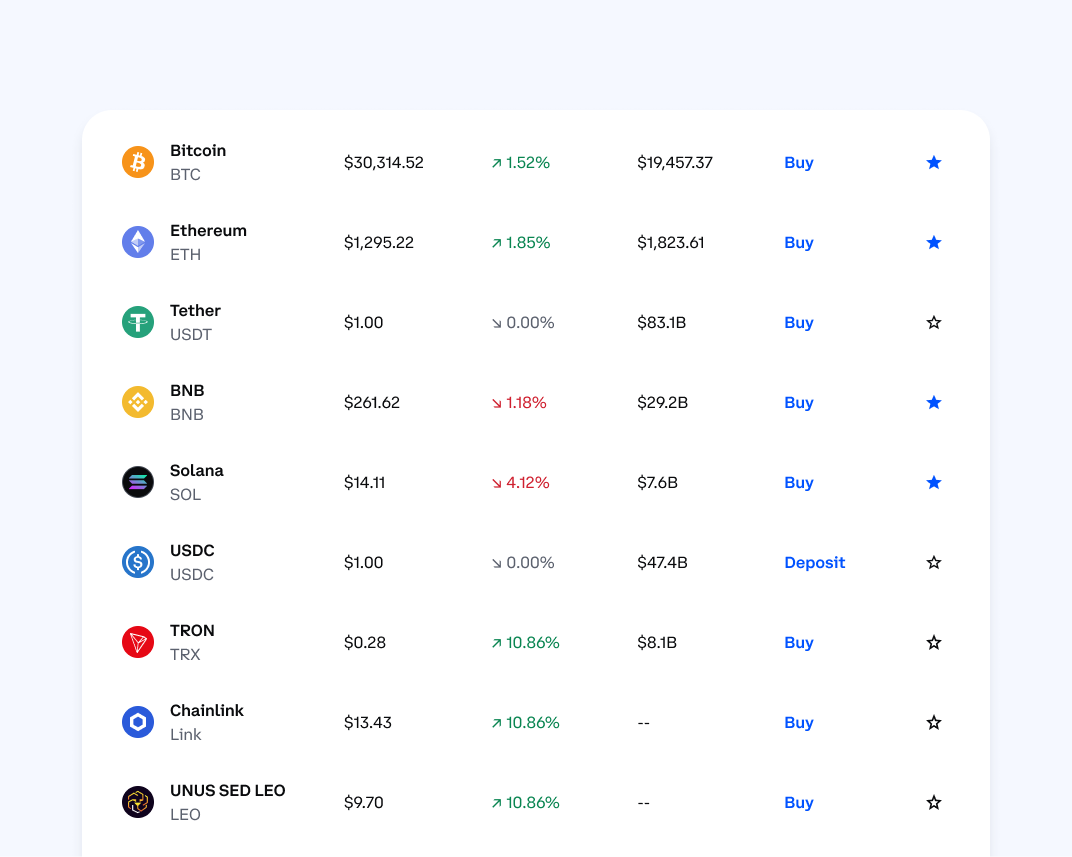Click the BNB logo icon
Image resolution: width=1072 pixels, height=857 pixels.
[138, 402]
